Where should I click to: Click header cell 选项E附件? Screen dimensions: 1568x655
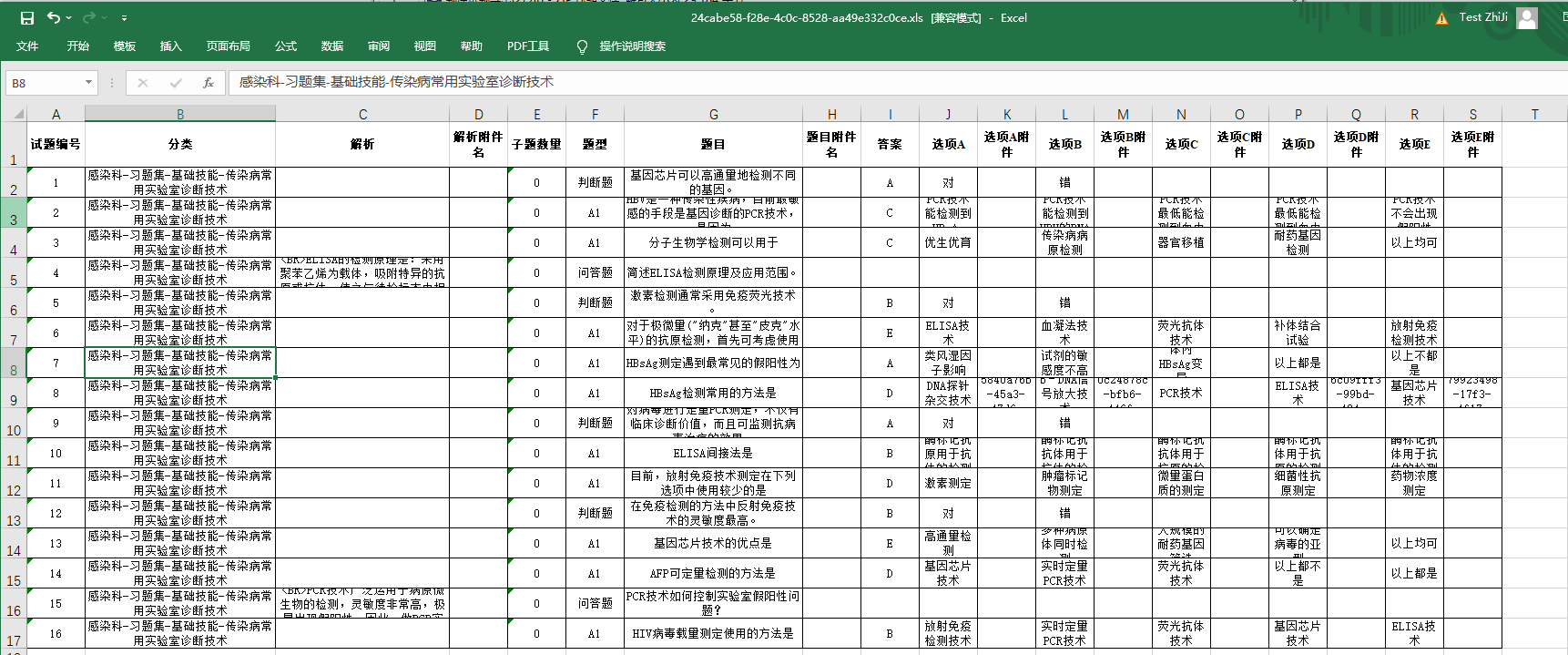coord(1472,144)
